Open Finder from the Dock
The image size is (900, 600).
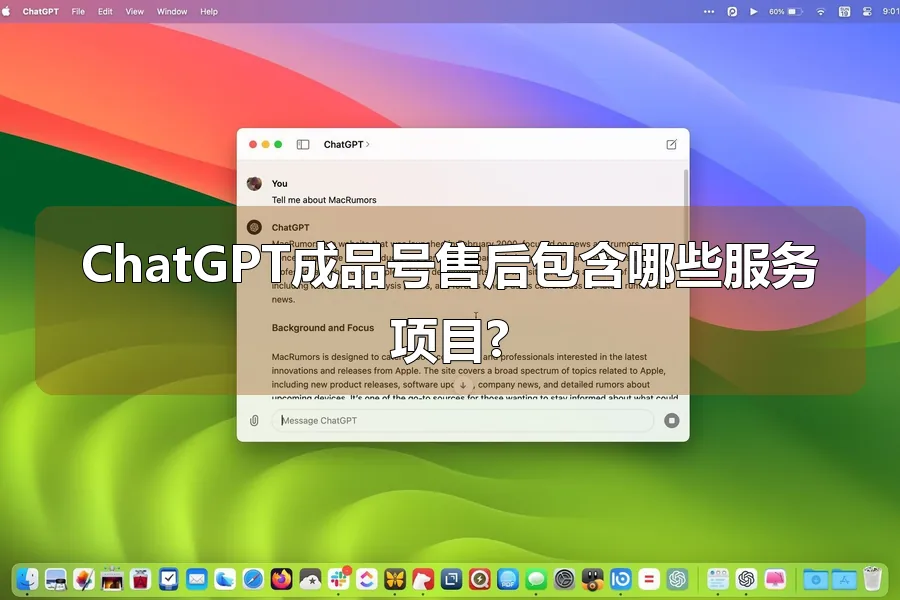tap(27, 579)
